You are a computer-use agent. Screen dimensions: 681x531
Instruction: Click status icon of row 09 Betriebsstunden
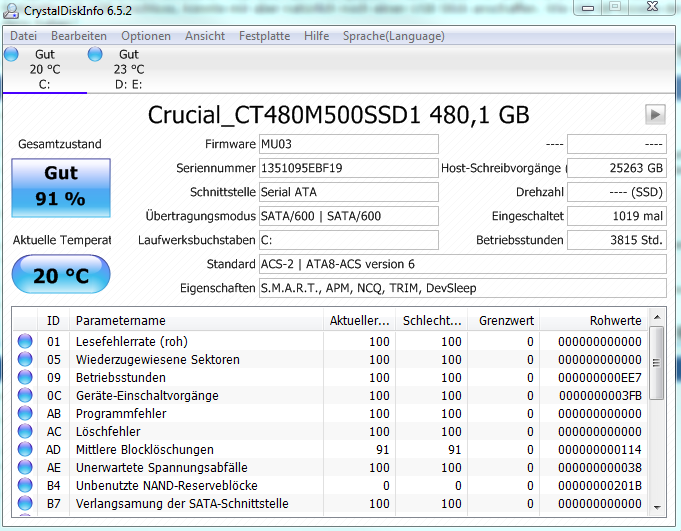pos(25,377)
